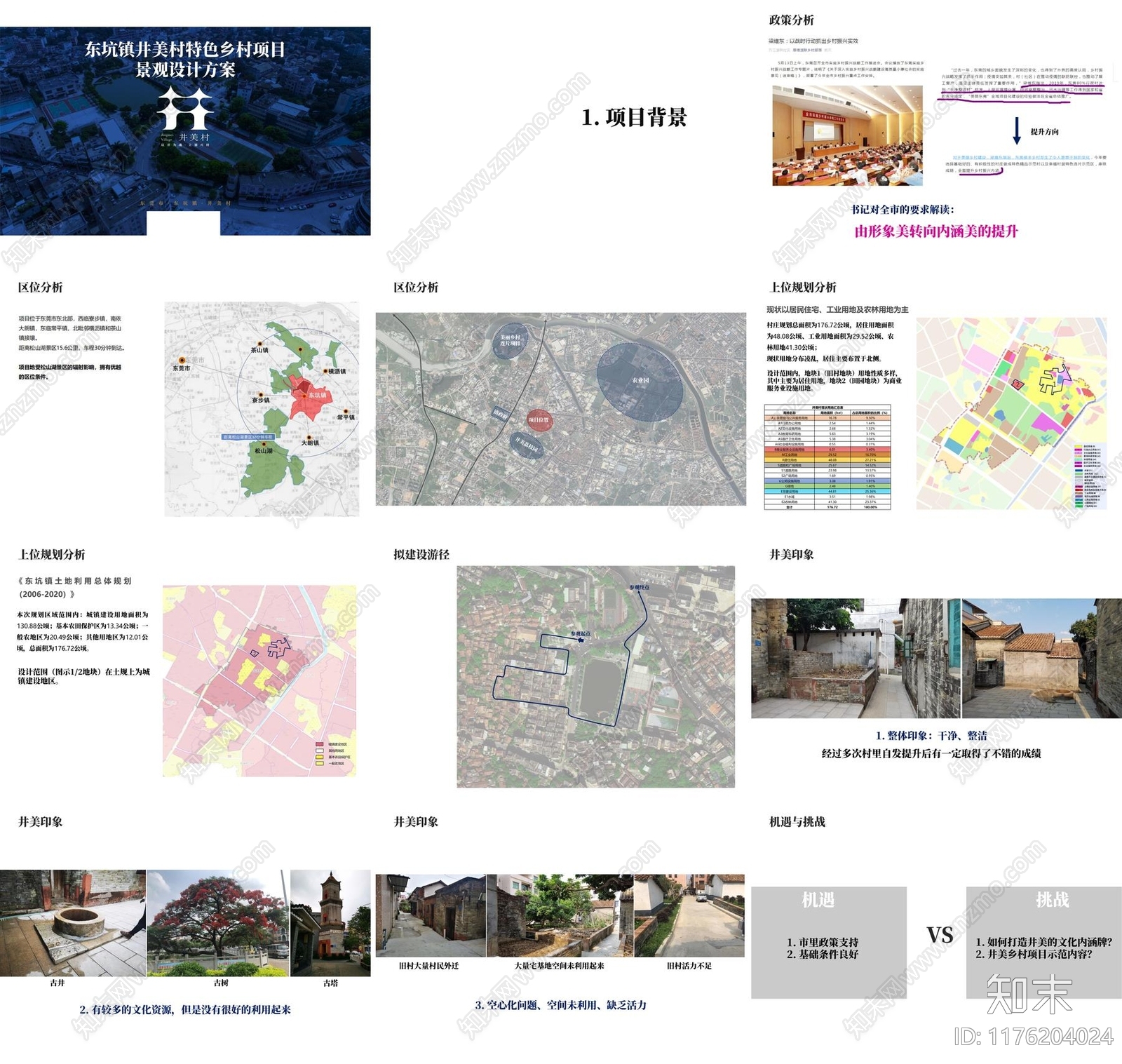The image size is (1122, 1064).
Task: Select the item 1. 市里政策支持
Action: coord(822,942)
